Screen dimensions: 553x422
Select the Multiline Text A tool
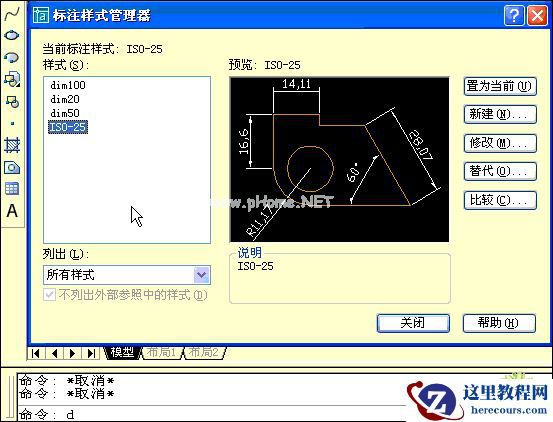(x=12, y=211)
